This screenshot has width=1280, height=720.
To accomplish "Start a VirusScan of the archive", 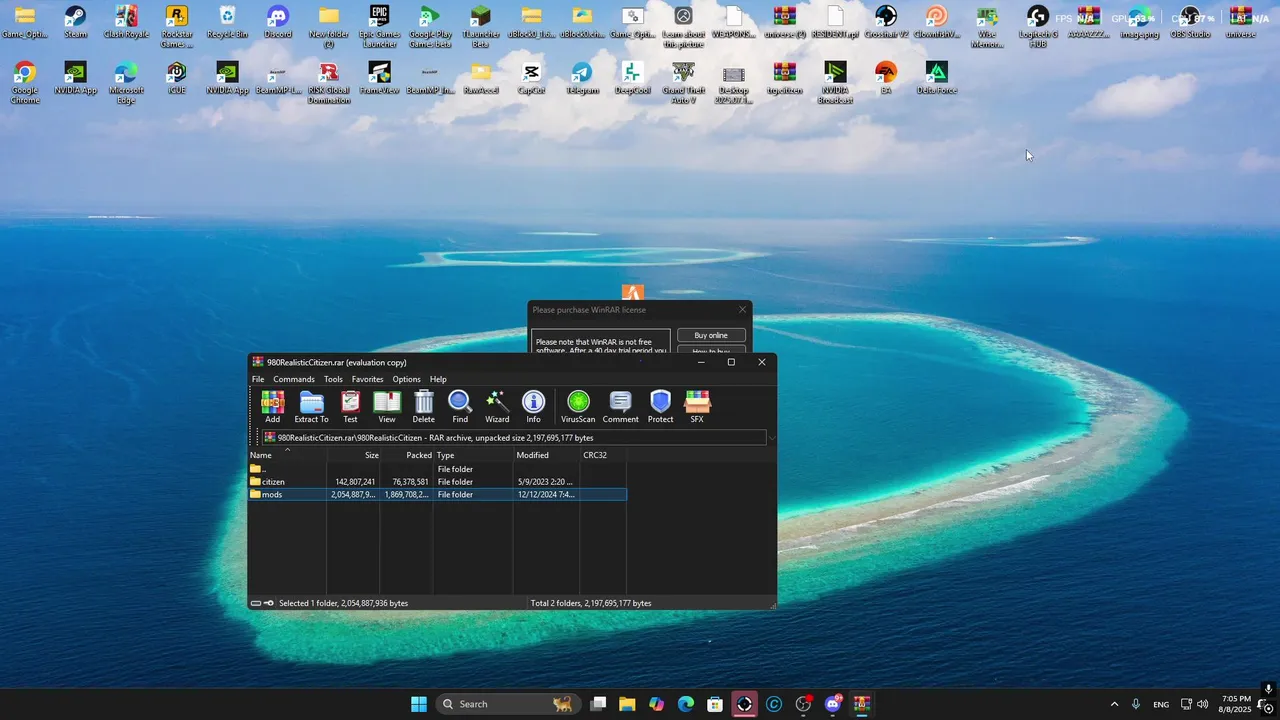I will [x=578, y=407].
